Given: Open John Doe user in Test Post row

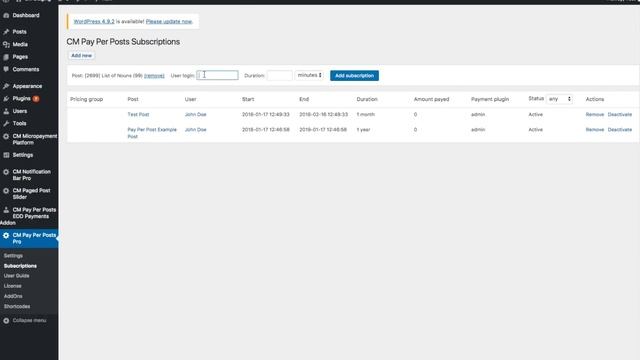Looking at the screenshot, I should coord(196,115).
